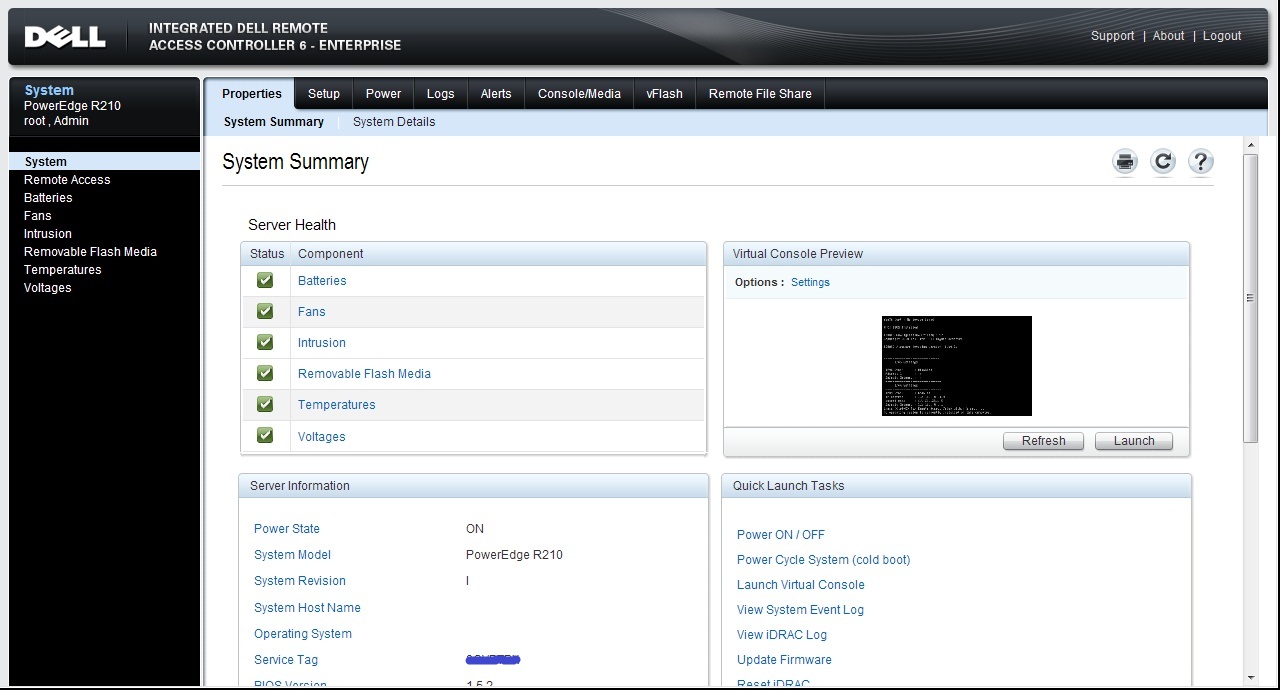Switch to the Setup tab
The height and width of the screenshot is (690, 1280).
click(x=324, y=94)
